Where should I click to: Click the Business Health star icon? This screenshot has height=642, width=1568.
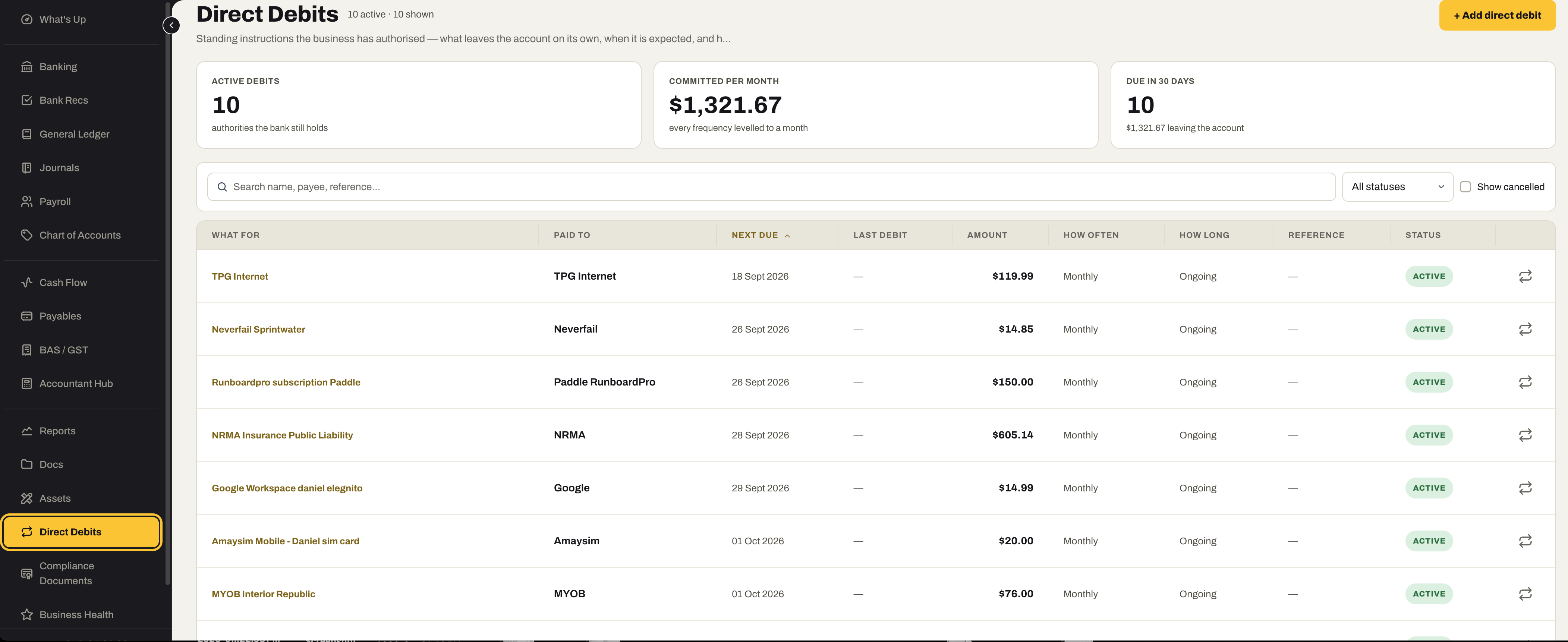(27, 615)
